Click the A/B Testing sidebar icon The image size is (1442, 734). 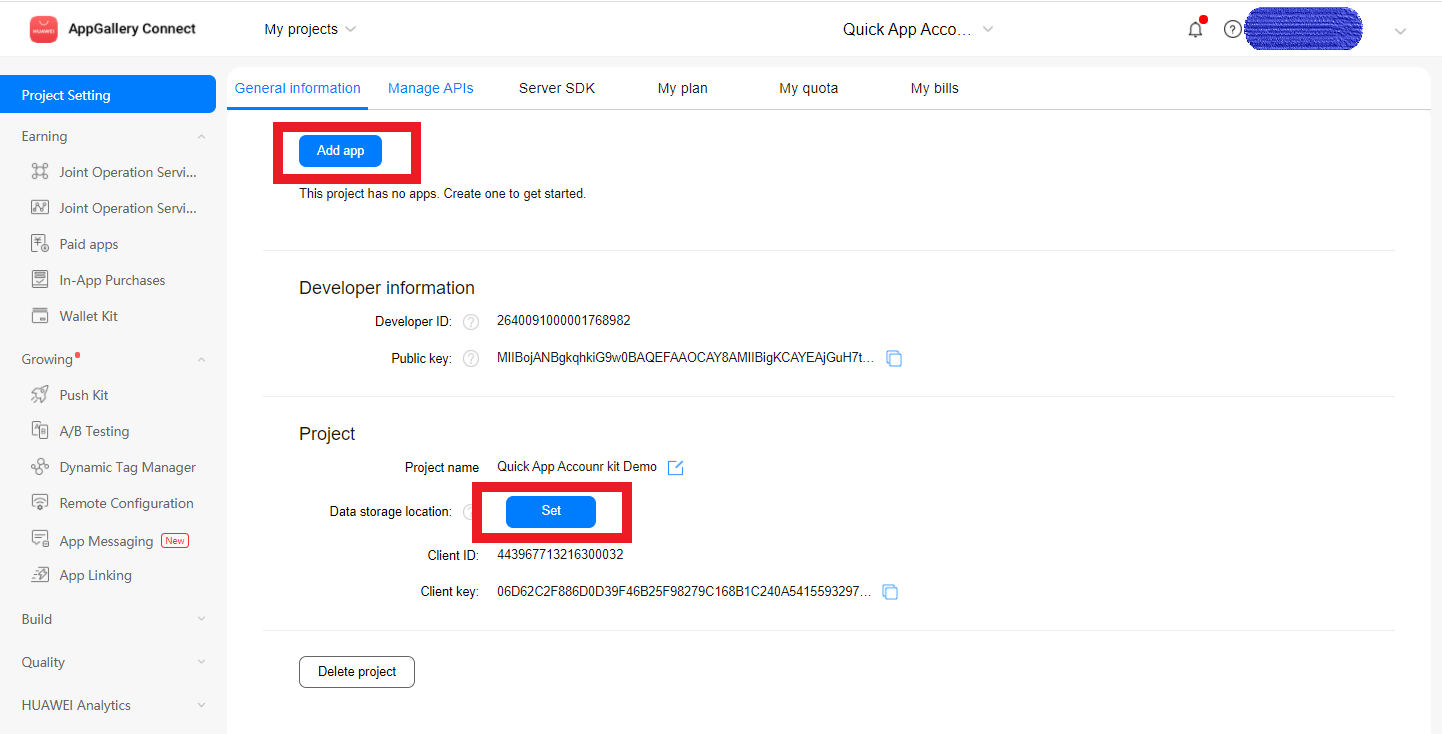coord(40,431)
